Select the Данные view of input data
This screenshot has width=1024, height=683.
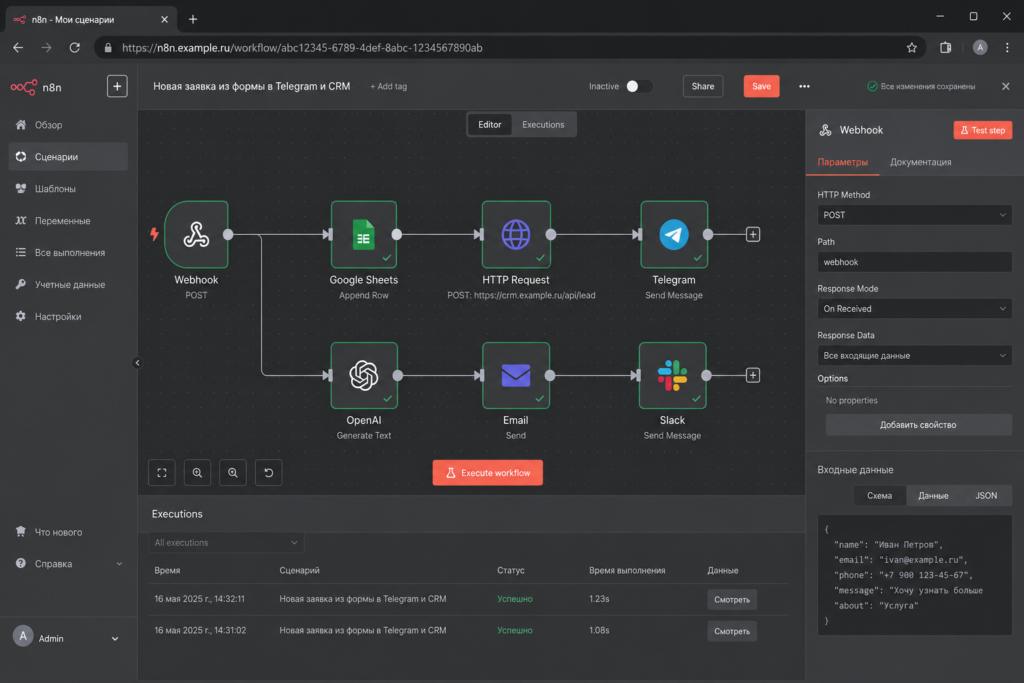point(933,496)
